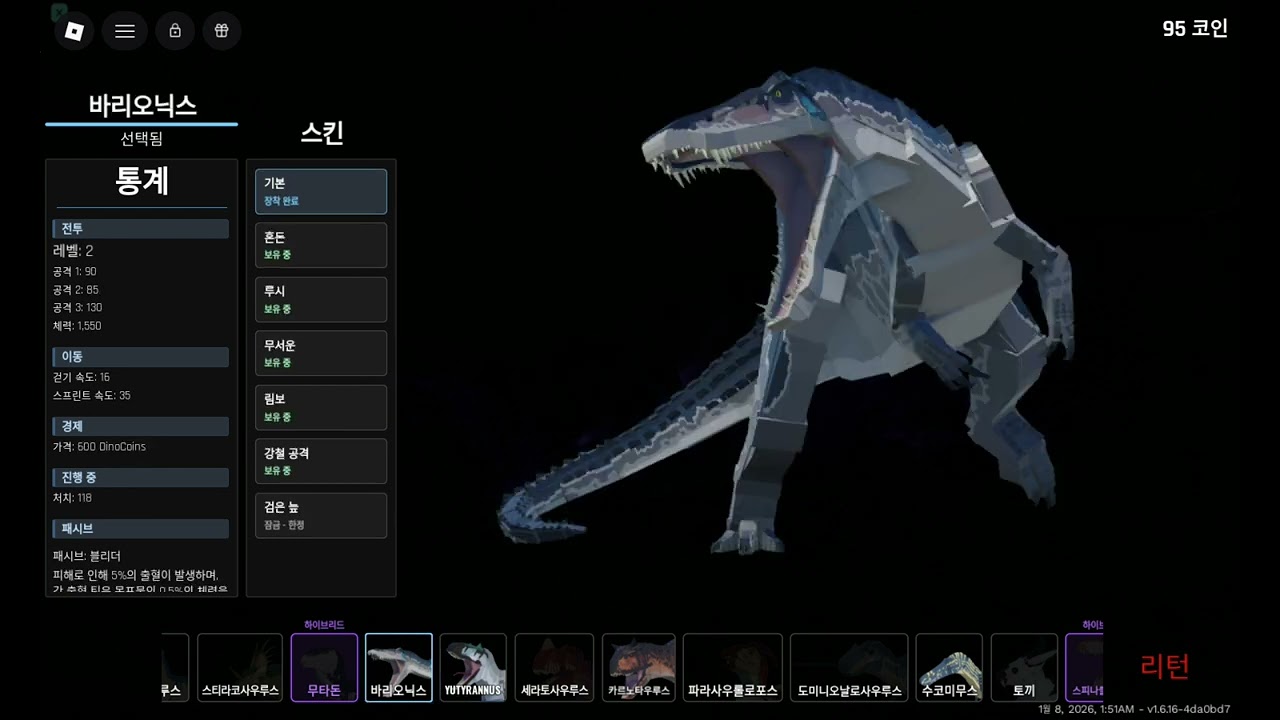Select the 혼돈 skin
This screenshot has width=1280, height=720.
click(x=321, y=245)
